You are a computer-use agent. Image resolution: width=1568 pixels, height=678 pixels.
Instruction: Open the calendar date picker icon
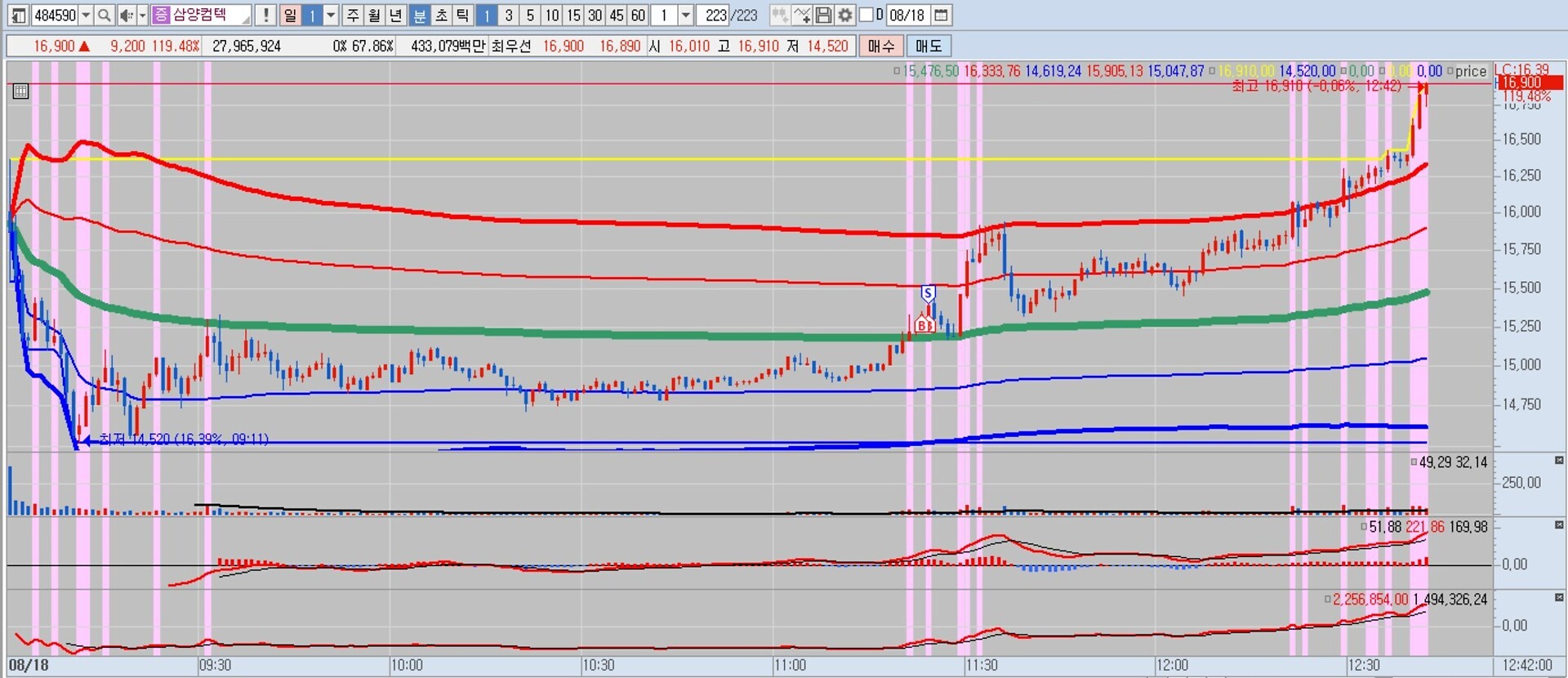[x=941, y=15]
